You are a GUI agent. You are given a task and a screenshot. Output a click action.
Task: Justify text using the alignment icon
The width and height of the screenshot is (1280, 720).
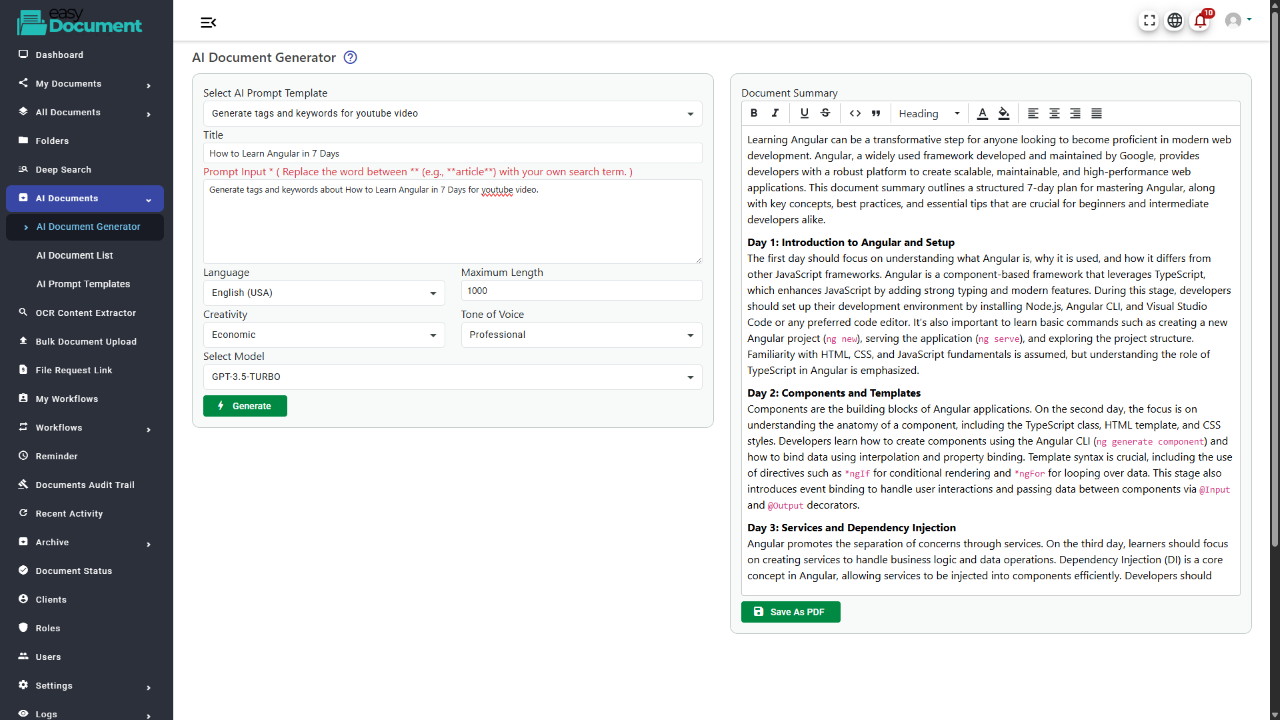pos(1096,113)
